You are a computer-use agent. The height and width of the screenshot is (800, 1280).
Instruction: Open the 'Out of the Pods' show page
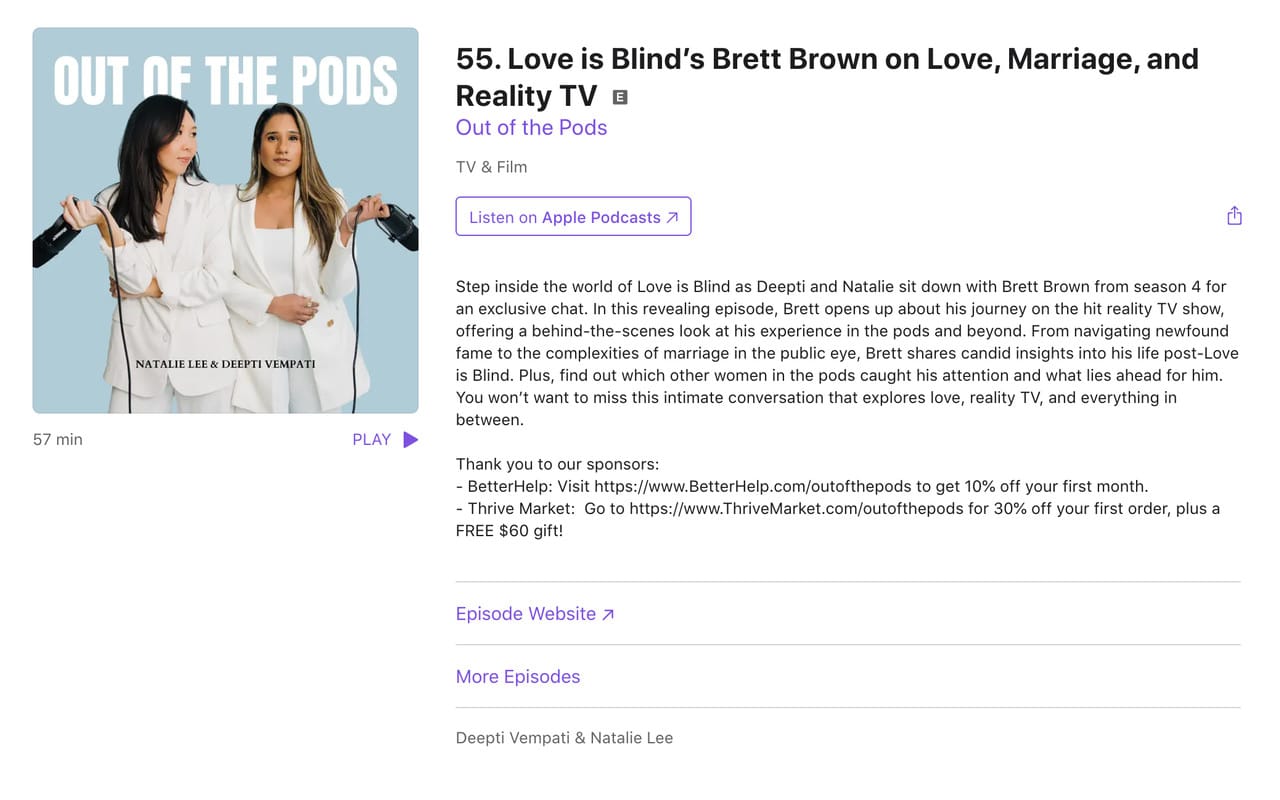pos(531,128)
